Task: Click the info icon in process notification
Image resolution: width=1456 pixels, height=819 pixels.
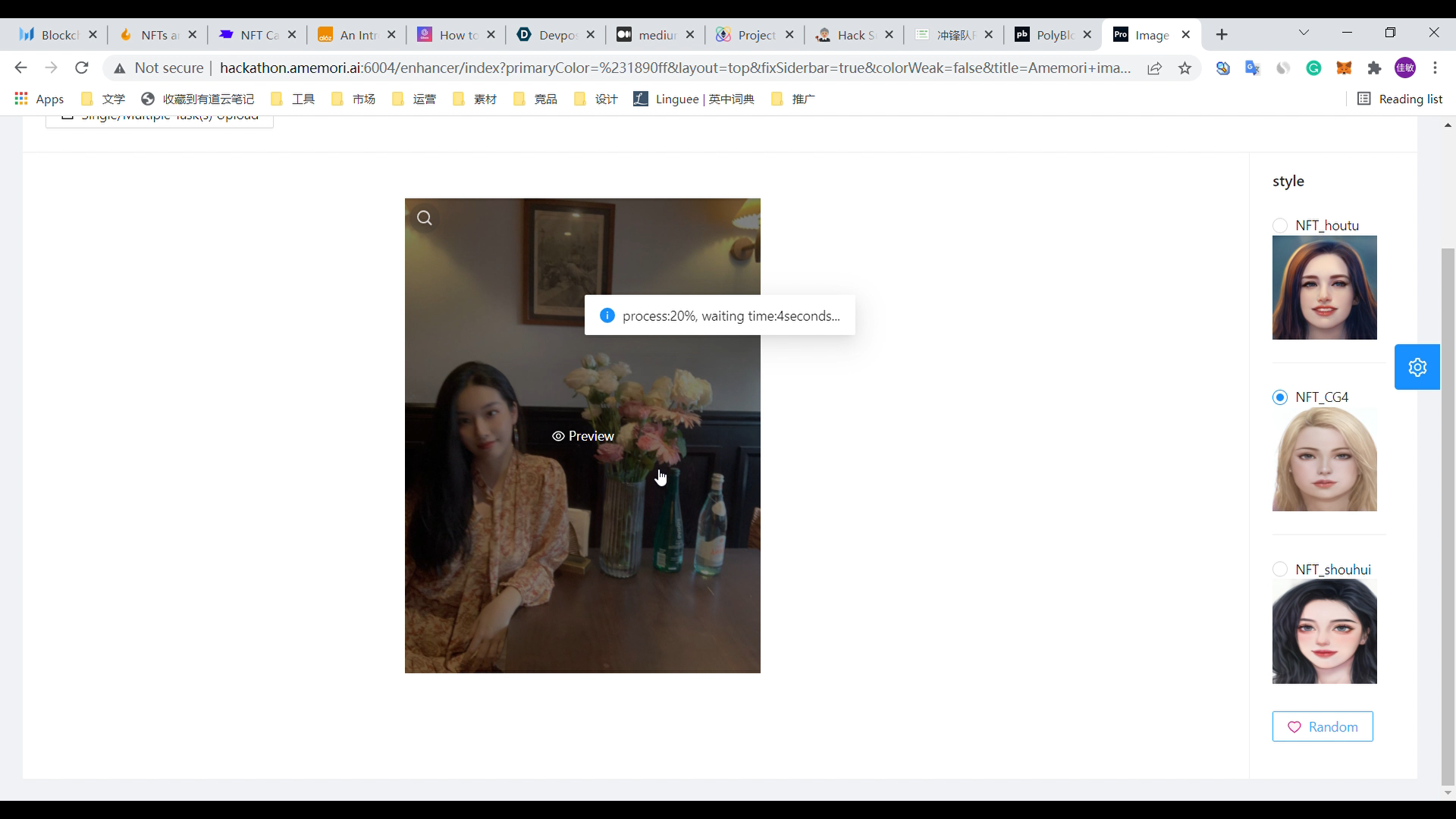Action: tap(607, 315)
